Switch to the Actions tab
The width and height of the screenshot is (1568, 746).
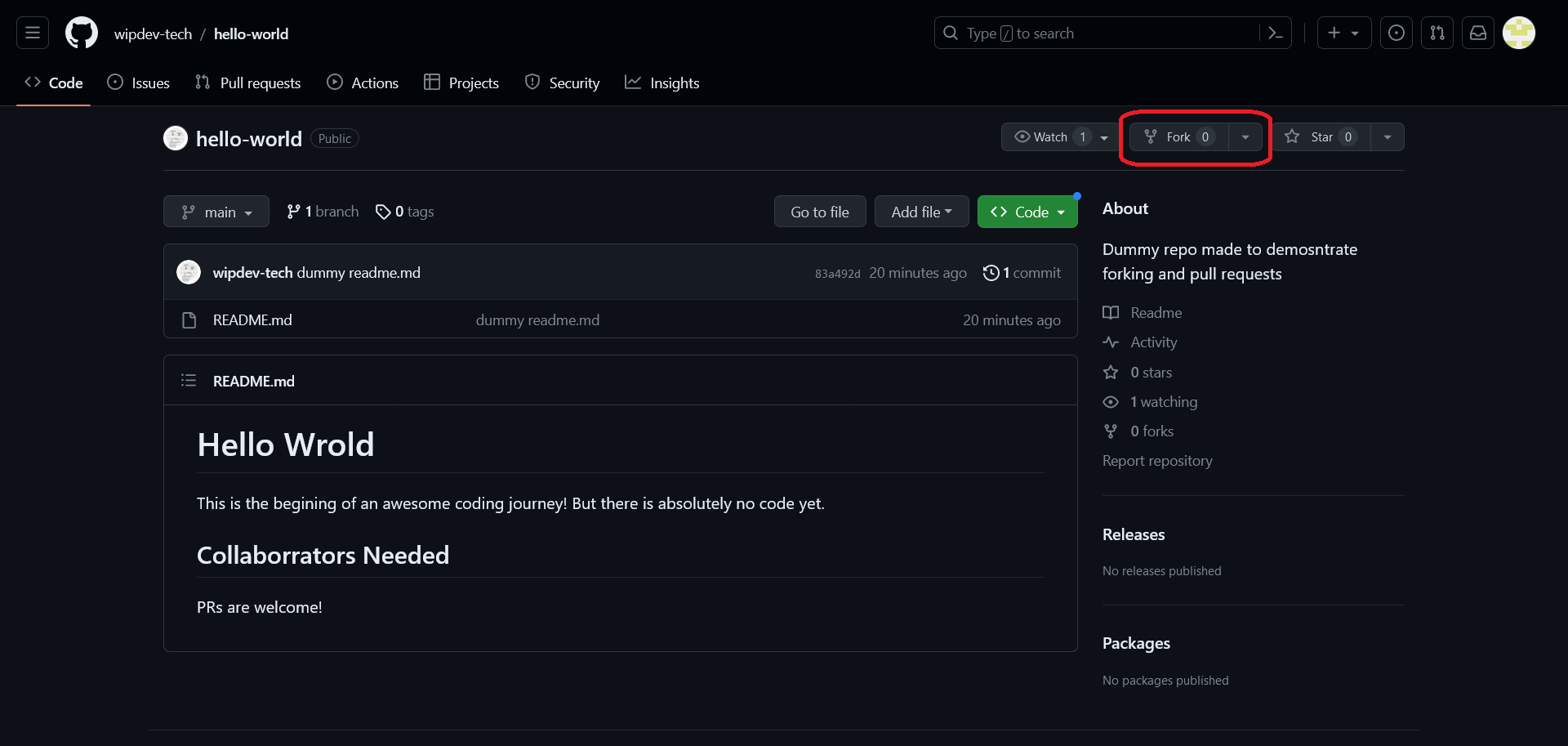(x=363, y=83)
